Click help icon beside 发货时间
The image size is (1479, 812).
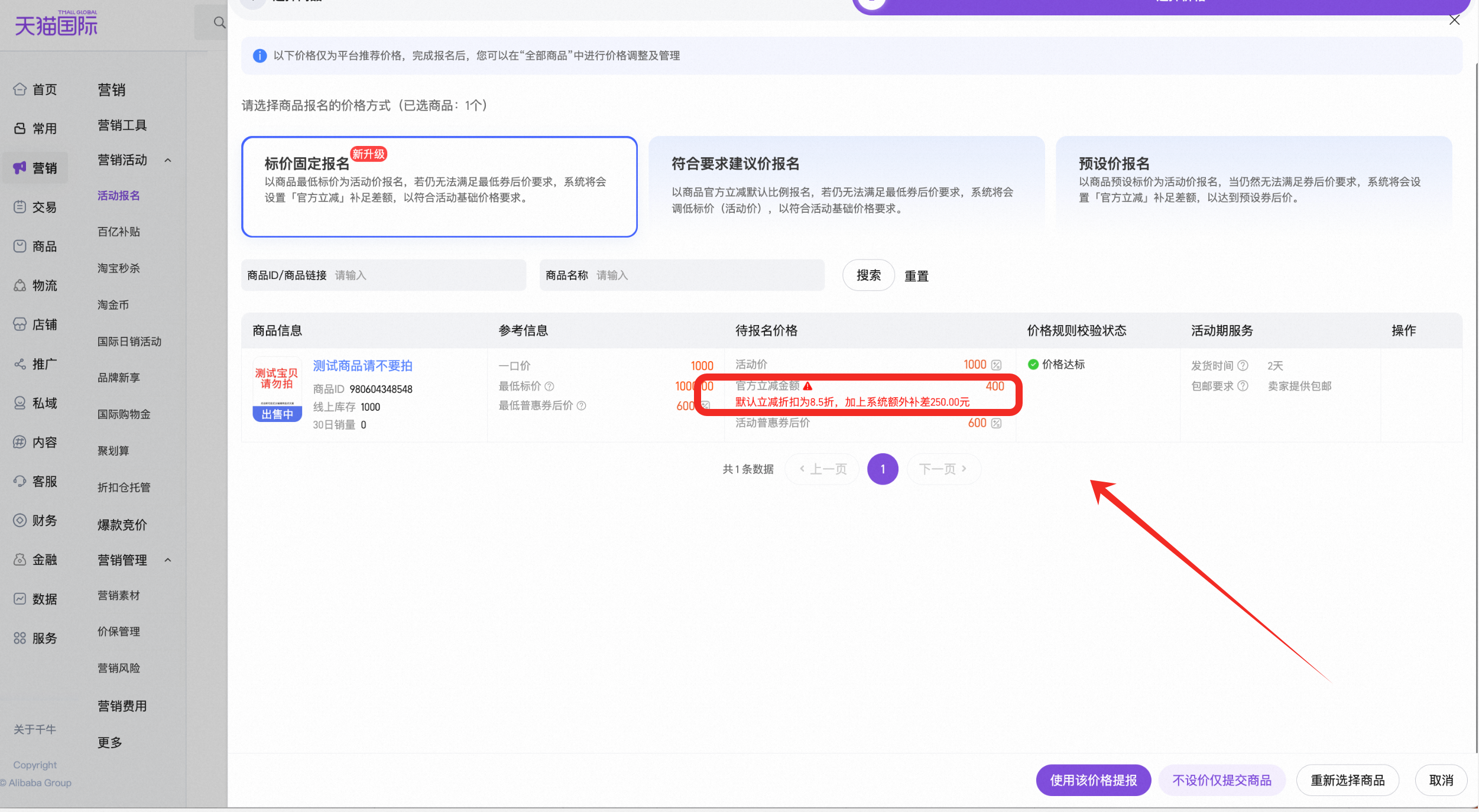(1243, 365)
